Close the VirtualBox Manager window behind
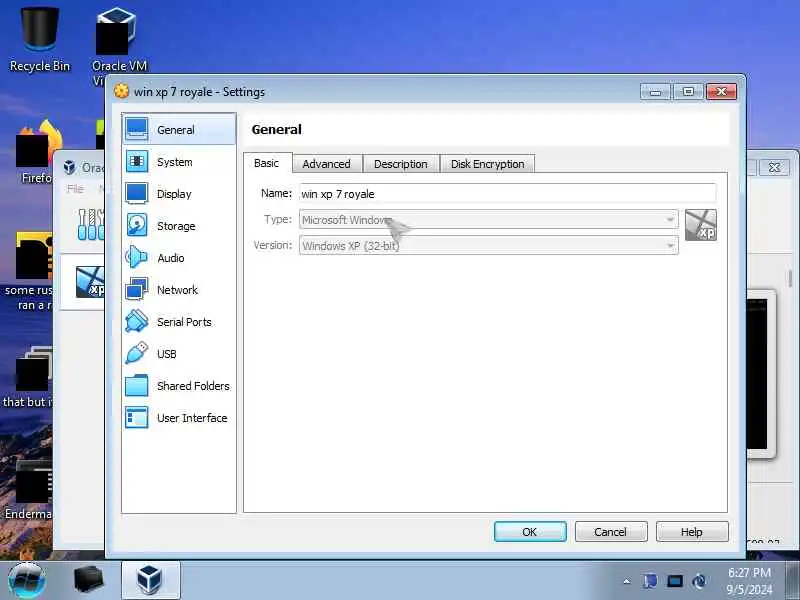Screen dimensions: 800x600 (x=774, y=167)
